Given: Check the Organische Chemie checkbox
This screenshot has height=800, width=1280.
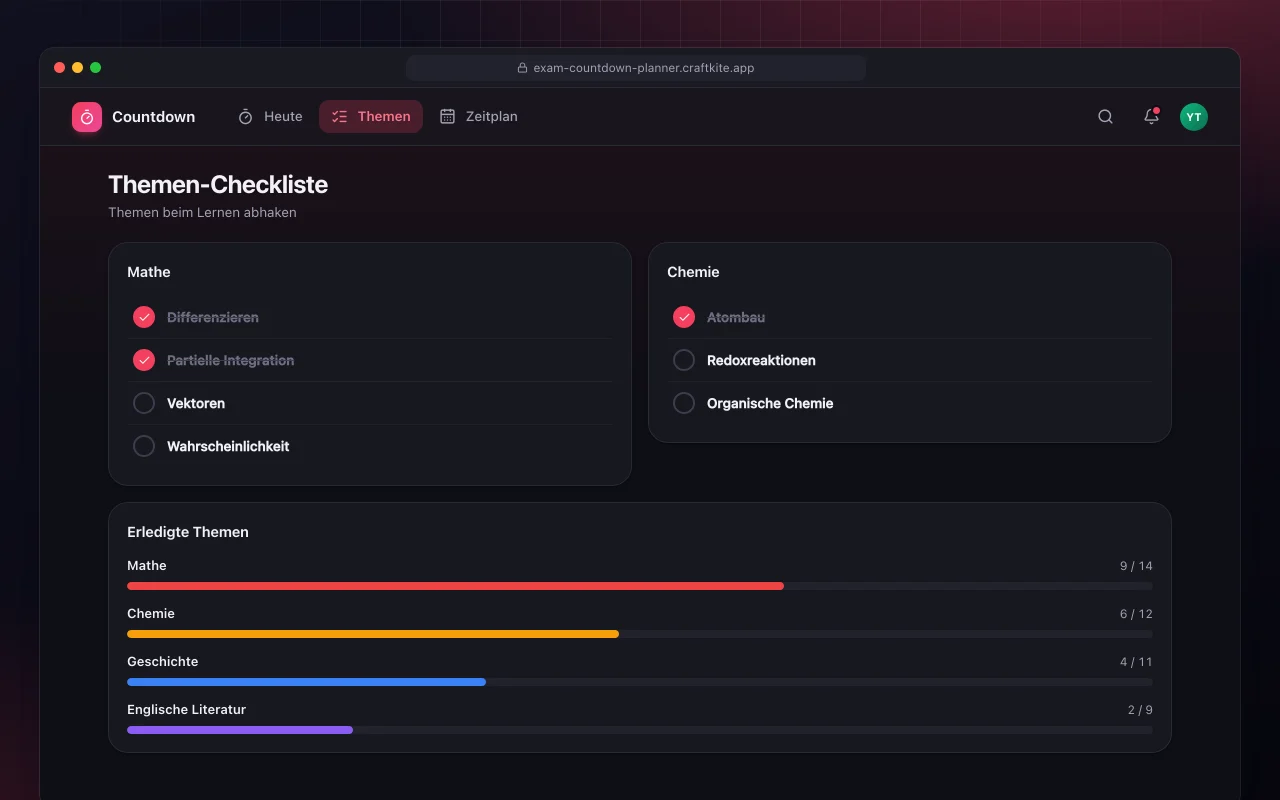Looking at the screenshot, I should tap(684, 403).
